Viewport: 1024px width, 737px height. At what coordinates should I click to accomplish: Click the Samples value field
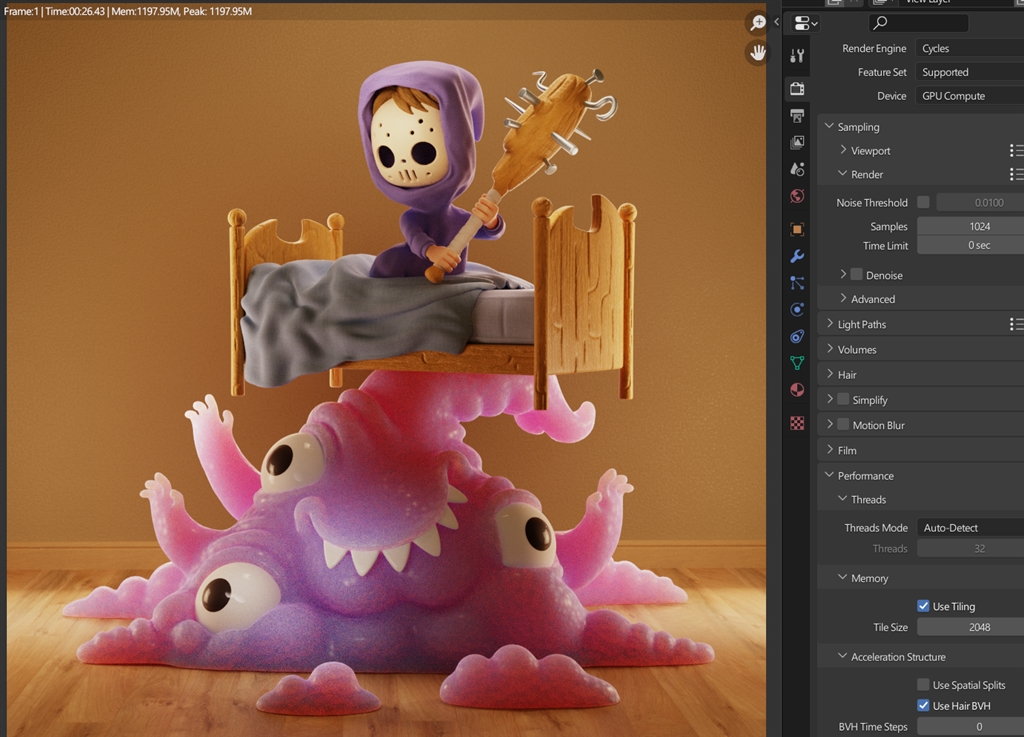point(978,226)
